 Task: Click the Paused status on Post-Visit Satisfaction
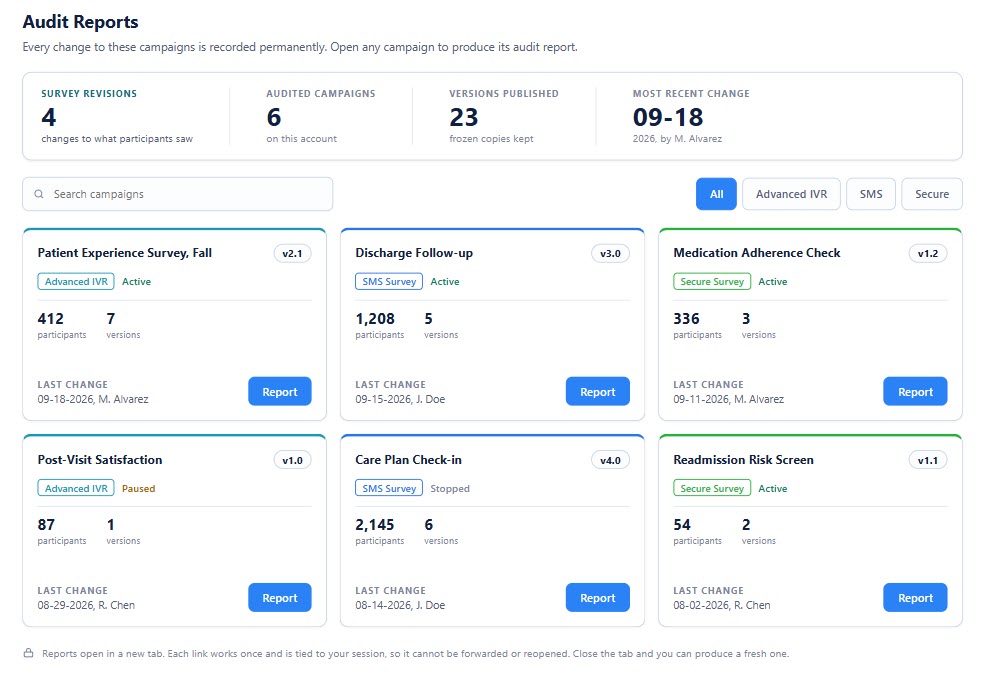point(138,488)
